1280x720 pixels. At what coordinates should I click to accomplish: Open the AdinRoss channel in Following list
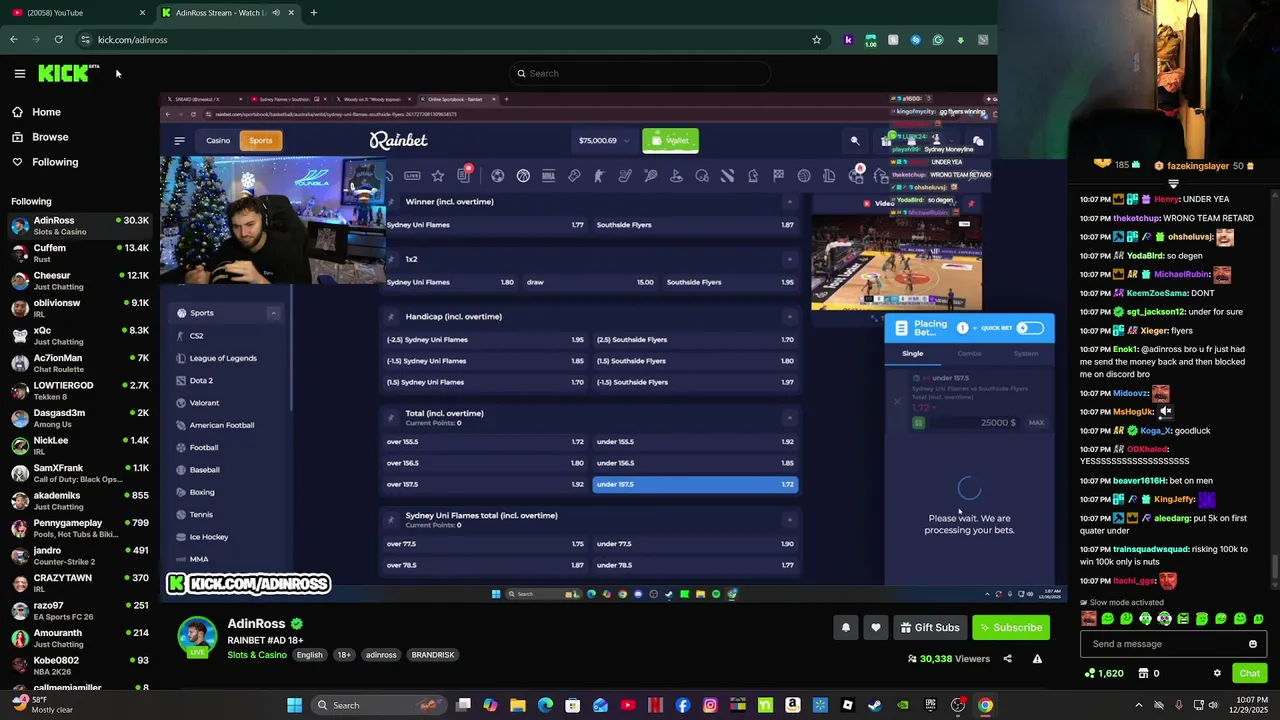pos(80,226)
